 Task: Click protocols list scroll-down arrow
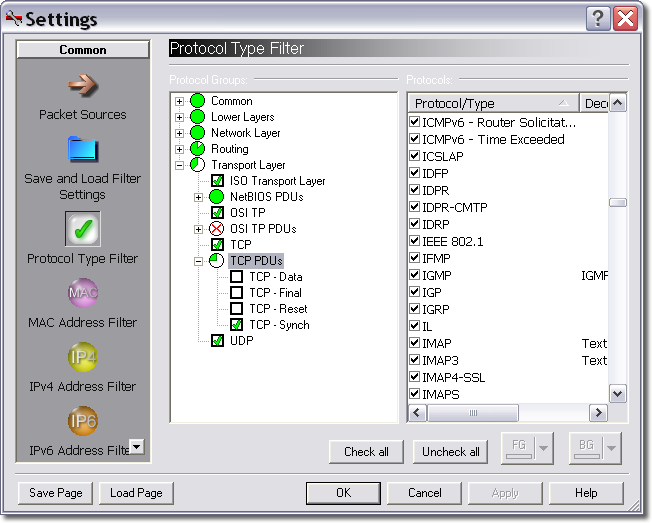[x=618, y=394]
